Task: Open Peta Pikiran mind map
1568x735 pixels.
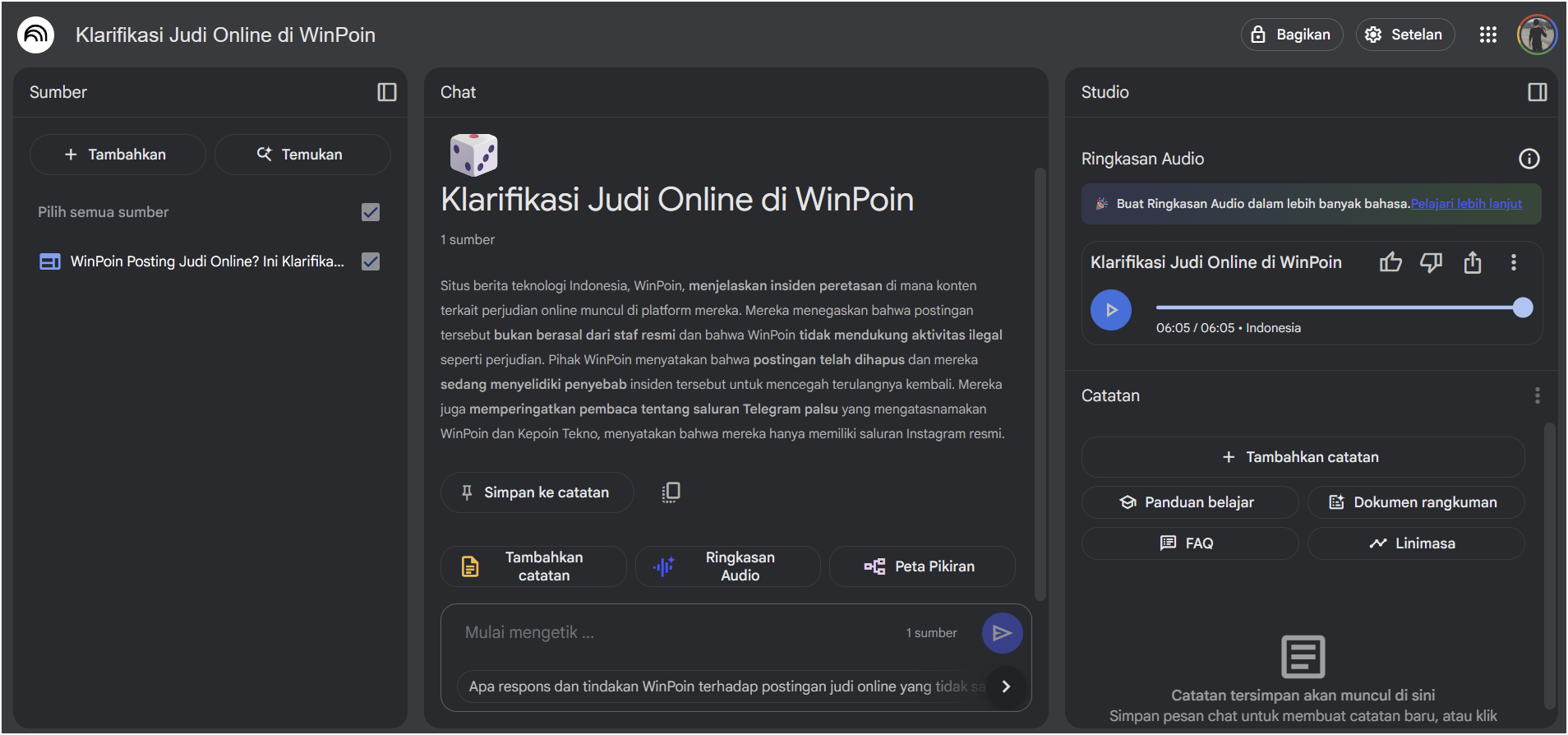Action: (922, 566)
